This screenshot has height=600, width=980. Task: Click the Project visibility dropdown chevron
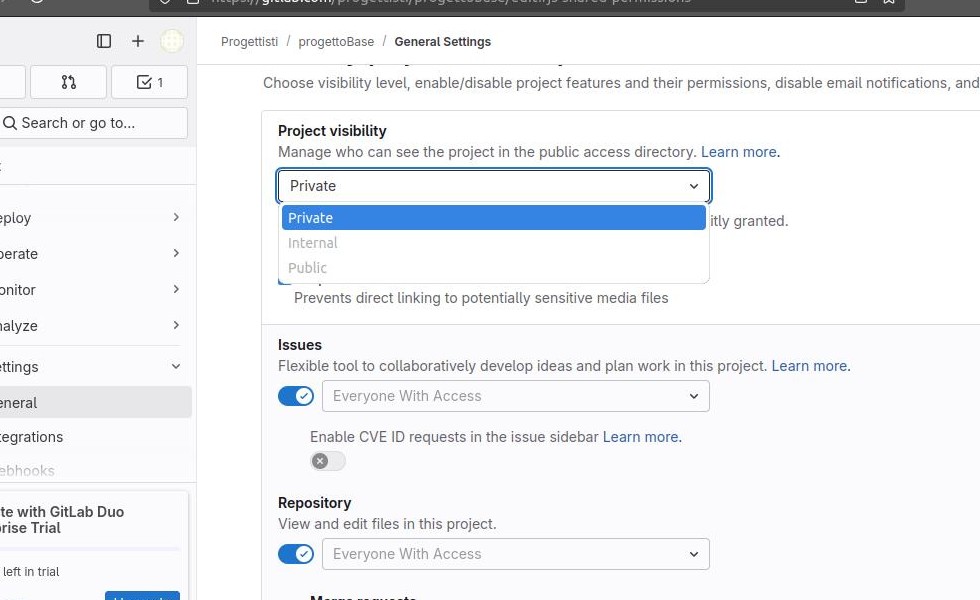tap(694, 186)
